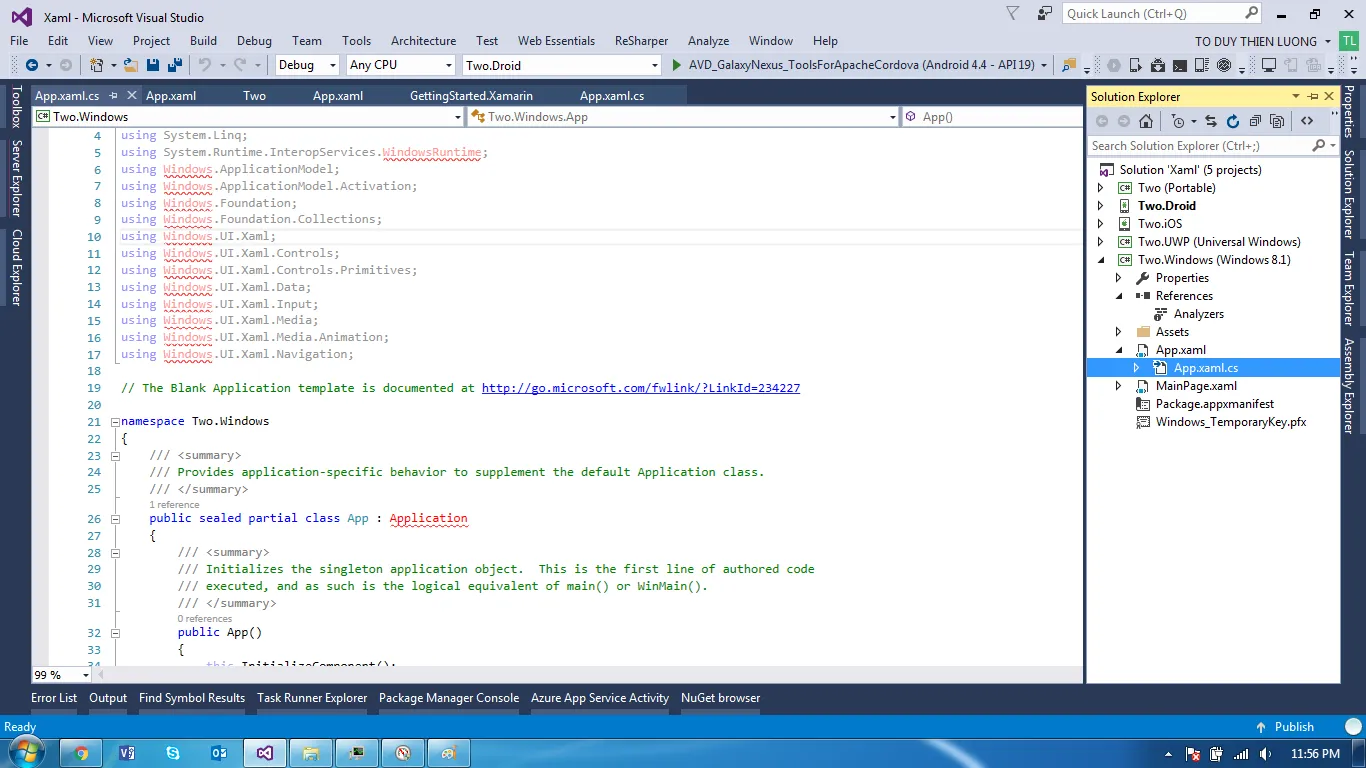
Task: Click the '0 references' CodeLens link
Action: point(205,619)
